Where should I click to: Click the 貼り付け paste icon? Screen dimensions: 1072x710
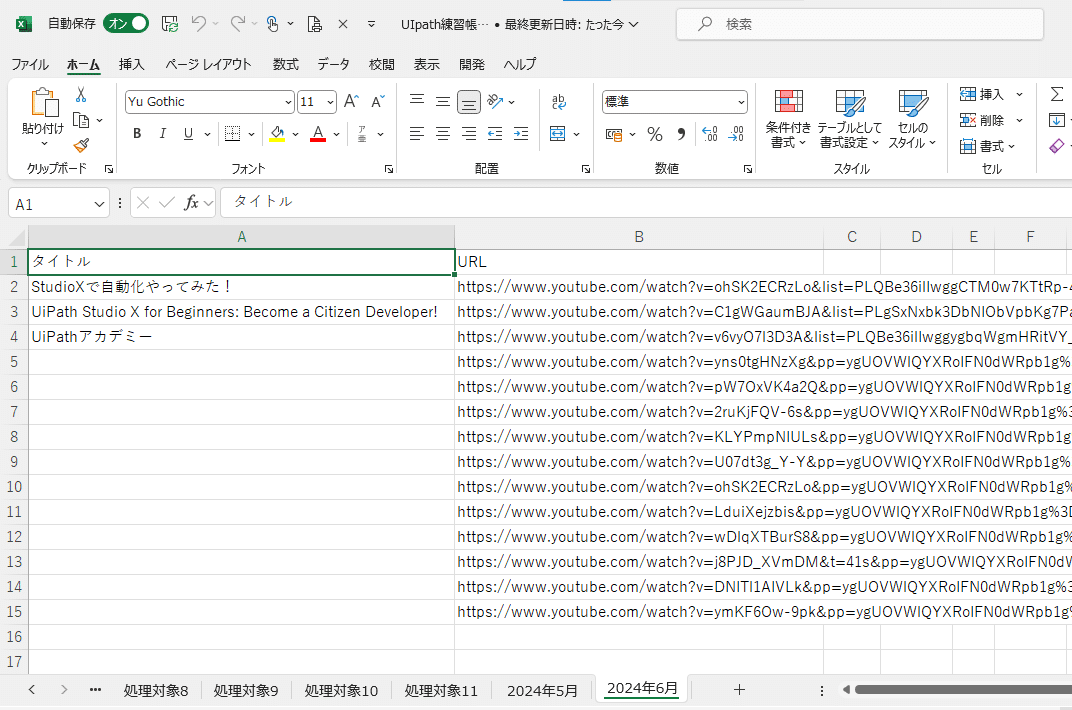tap(44, 103)
